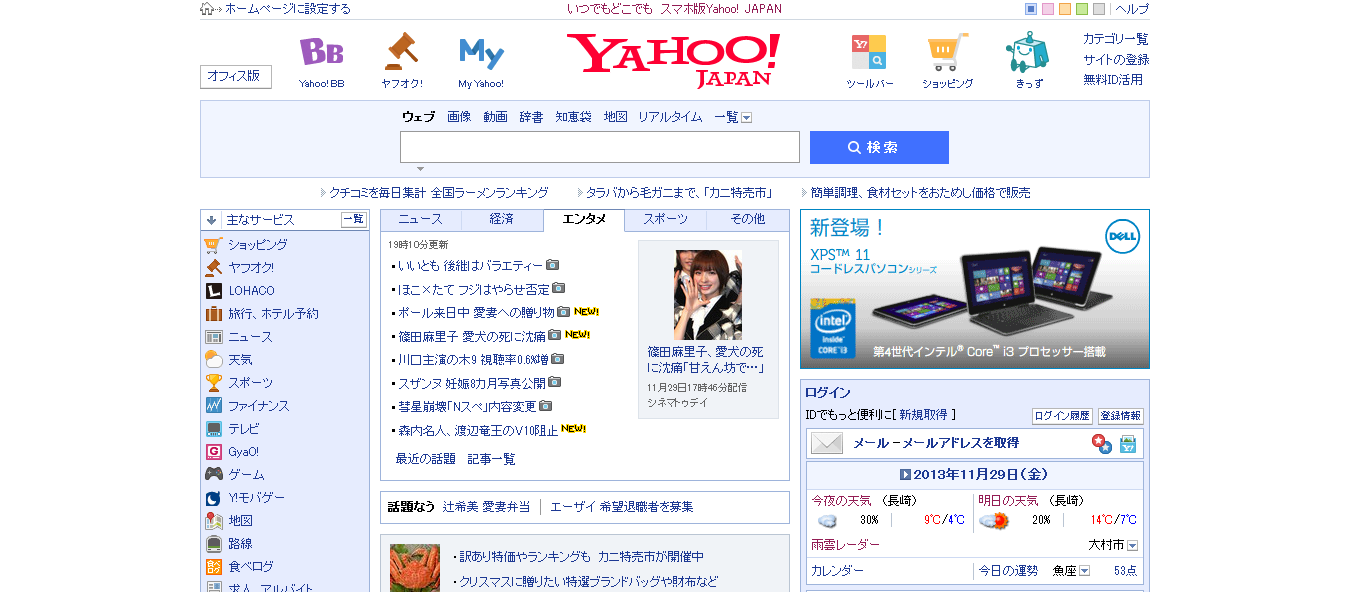Click the Finance chart icon in sidebar
Image resolution: width=1349 pixels, height=592 pixels.
[x=213, y=405]
